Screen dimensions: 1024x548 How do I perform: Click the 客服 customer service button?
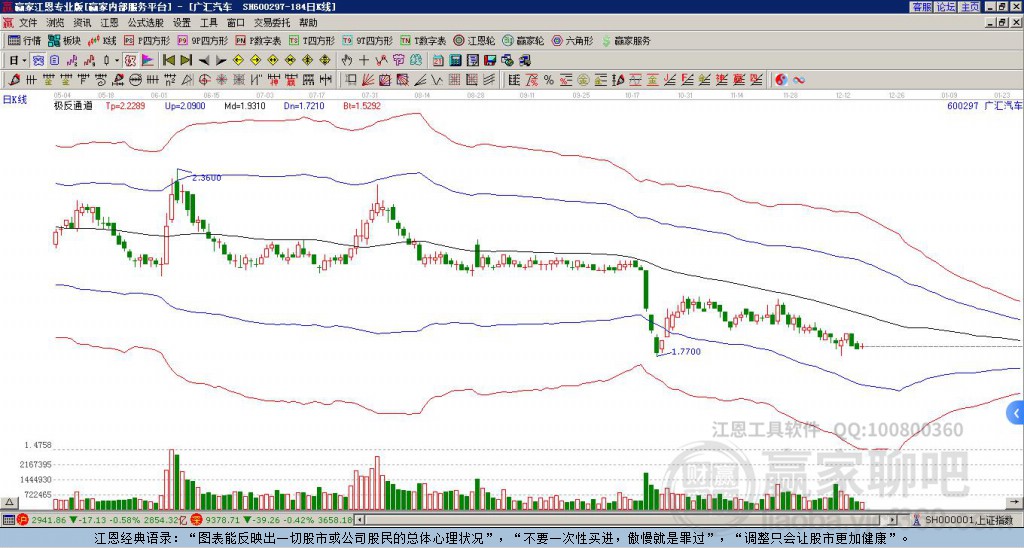point(921,7)
